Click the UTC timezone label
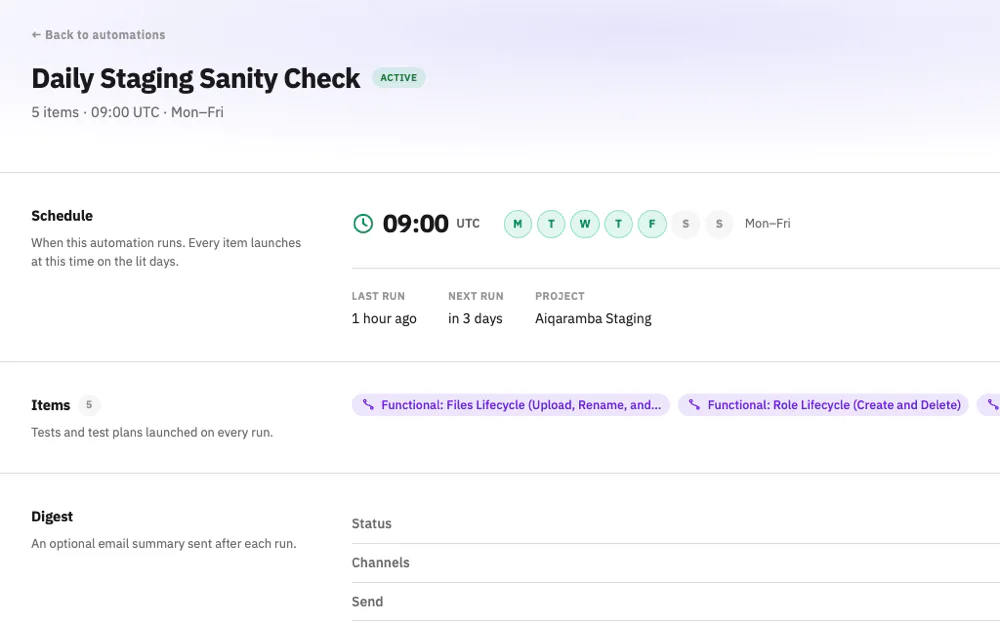The height and width of the screenshot is (625, 1000). click(468, 224)
